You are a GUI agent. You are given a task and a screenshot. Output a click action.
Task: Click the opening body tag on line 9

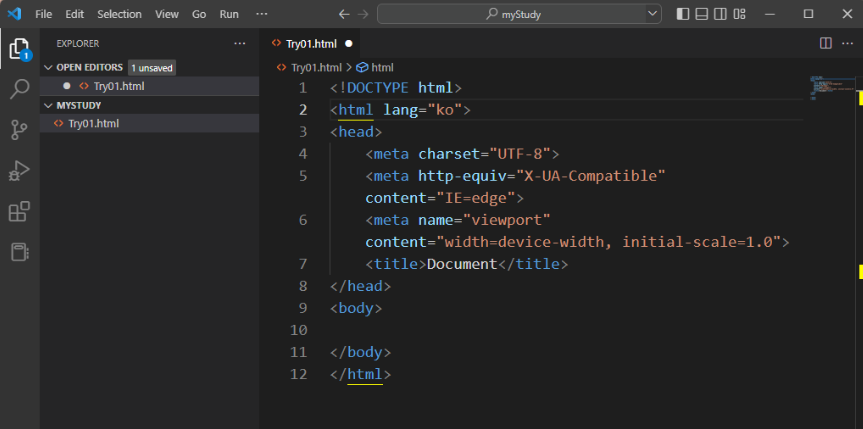point(356,308)
